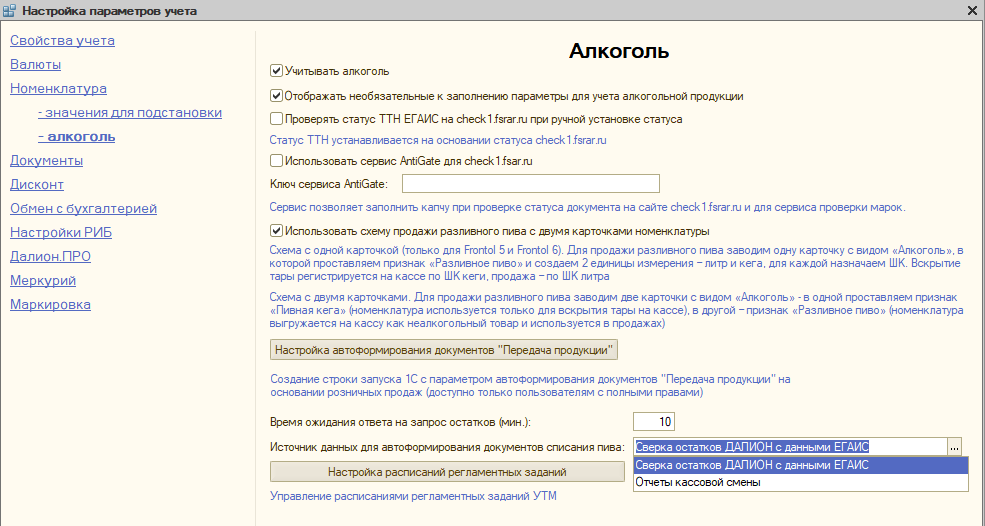Open the Далион.ПРО section

point(50,256)
